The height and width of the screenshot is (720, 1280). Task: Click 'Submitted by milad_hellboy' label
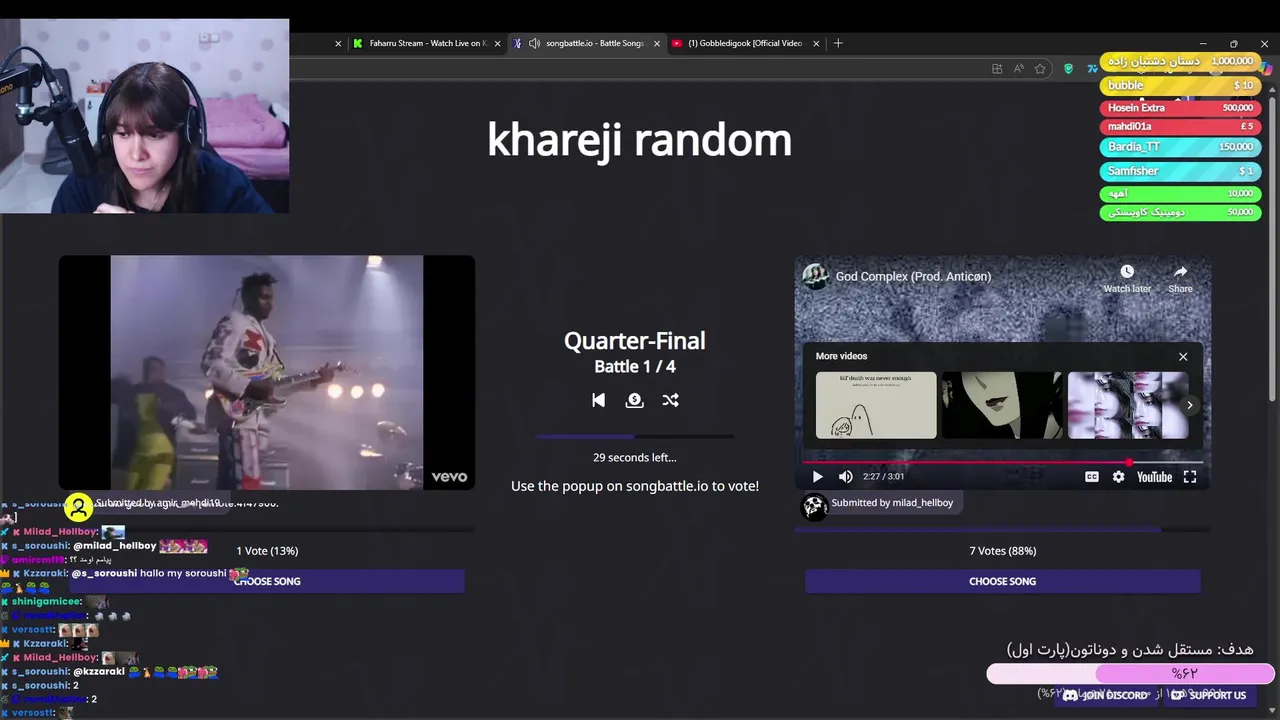click(x=892, y=503)
